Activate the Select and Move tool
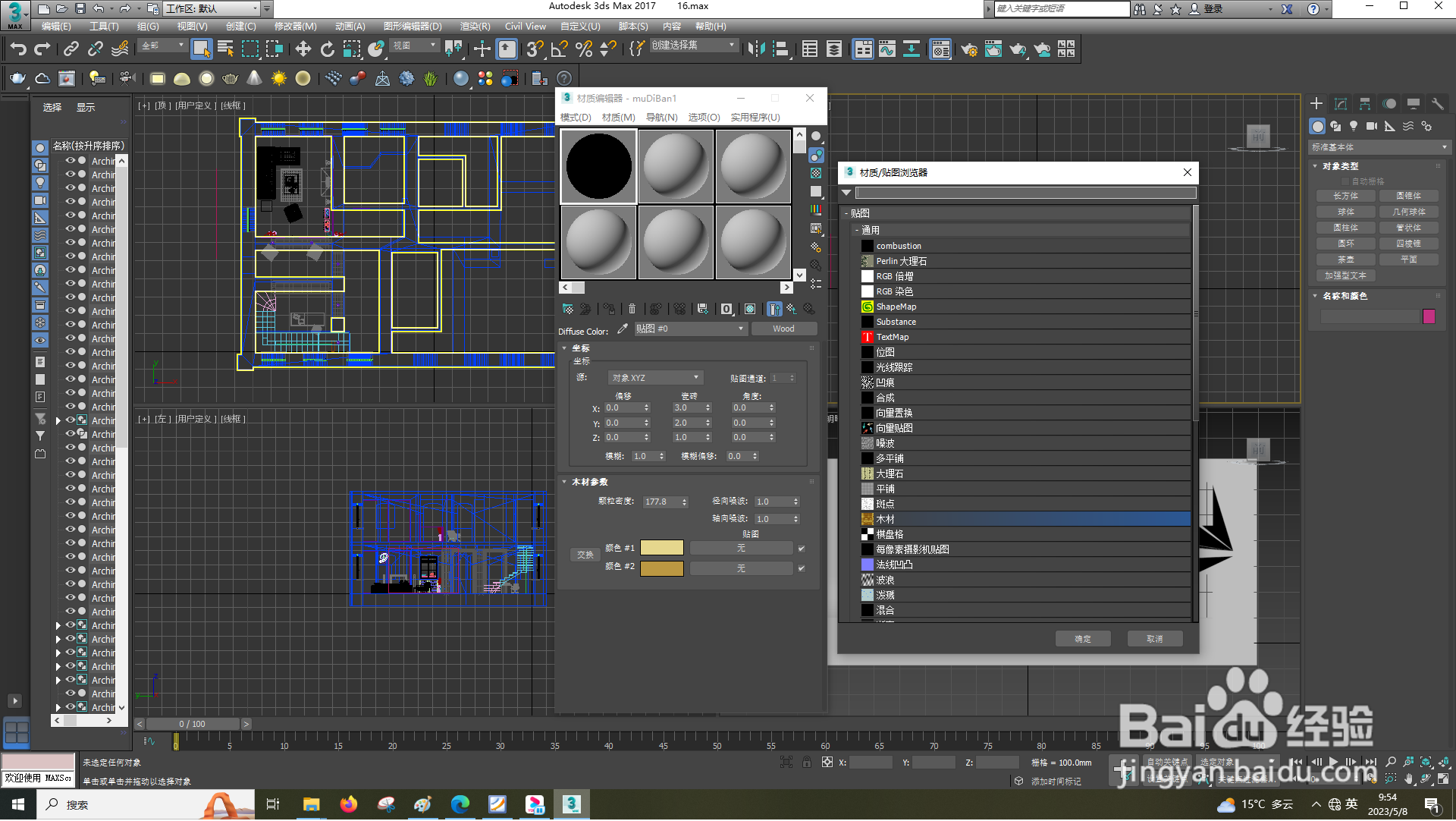Viewport: 1456px width, 821px height. 303,49
